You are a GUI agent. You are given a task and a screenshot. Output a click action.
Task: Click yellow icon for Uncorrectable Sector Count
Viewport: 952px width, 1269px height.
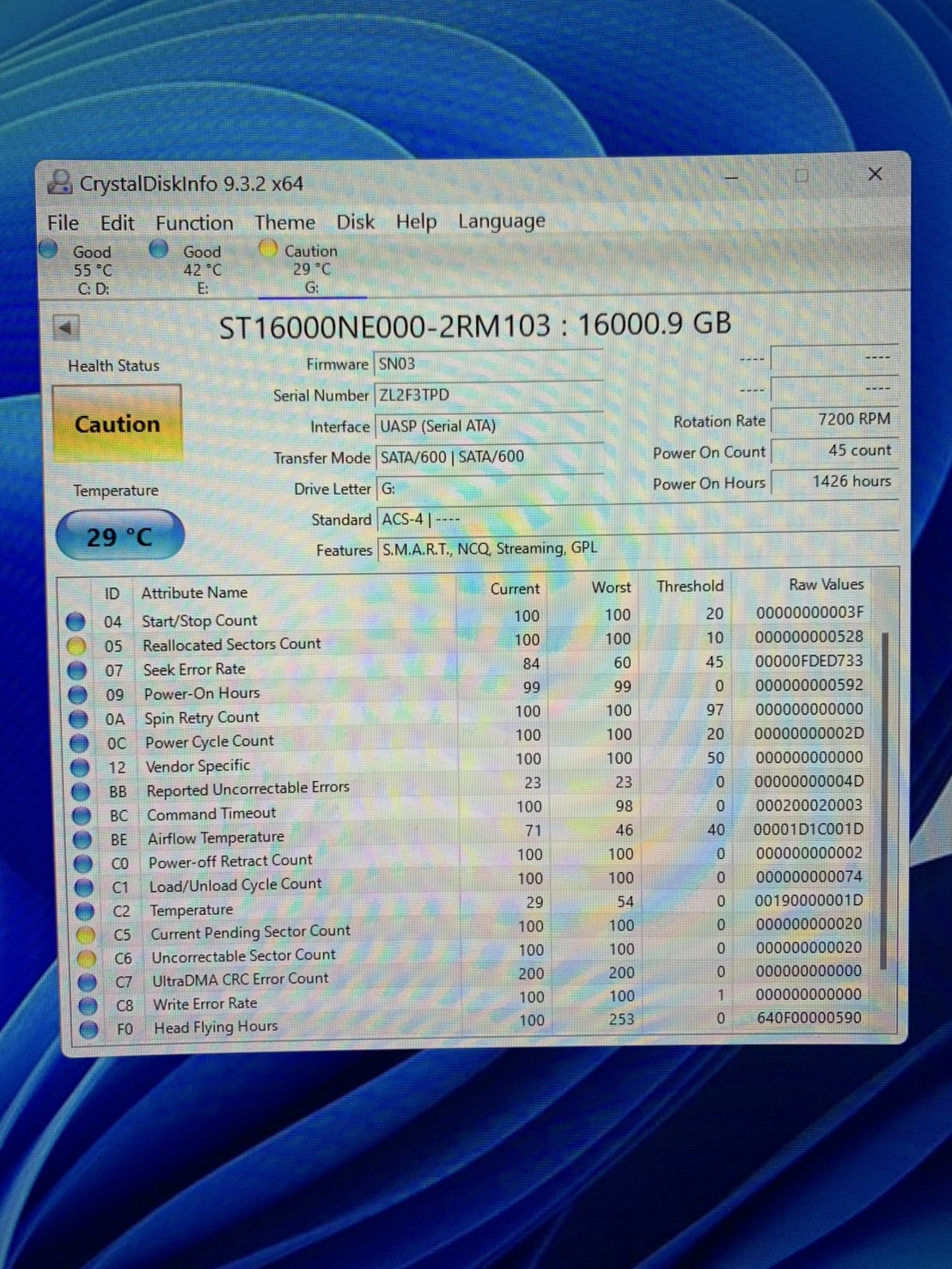pos(87,958)
